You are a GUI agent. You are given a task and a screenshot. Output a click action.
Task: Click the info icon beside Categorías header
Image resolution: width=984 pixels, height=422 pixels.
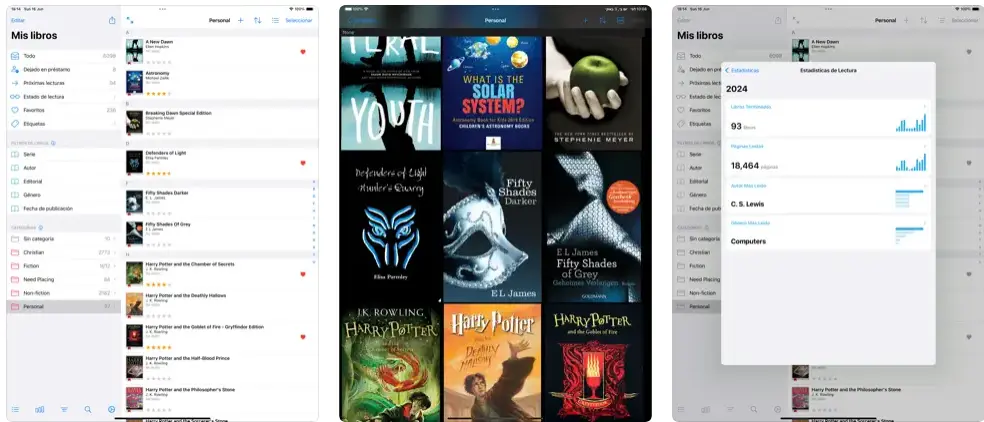pos(41,227)
